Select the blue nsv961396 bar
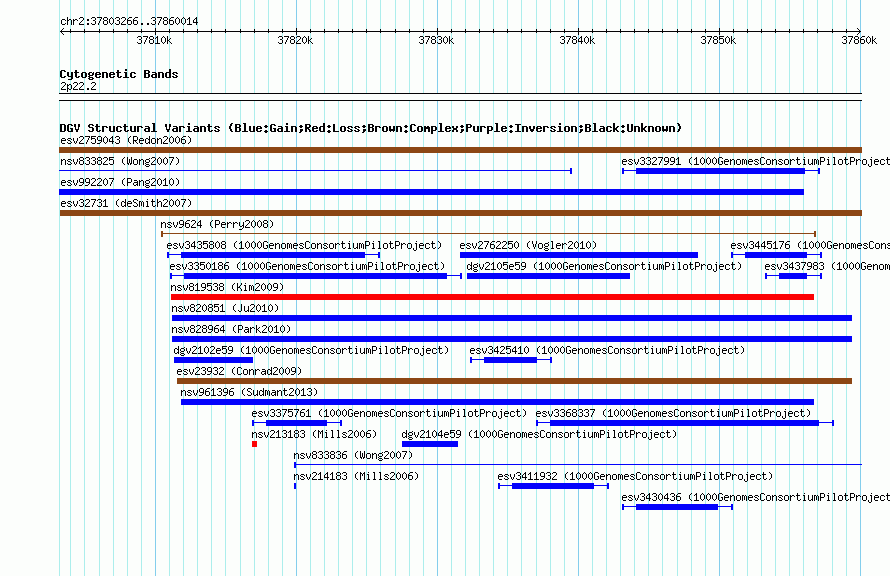This screenshot has width=890, height=576. coord(497,402)
